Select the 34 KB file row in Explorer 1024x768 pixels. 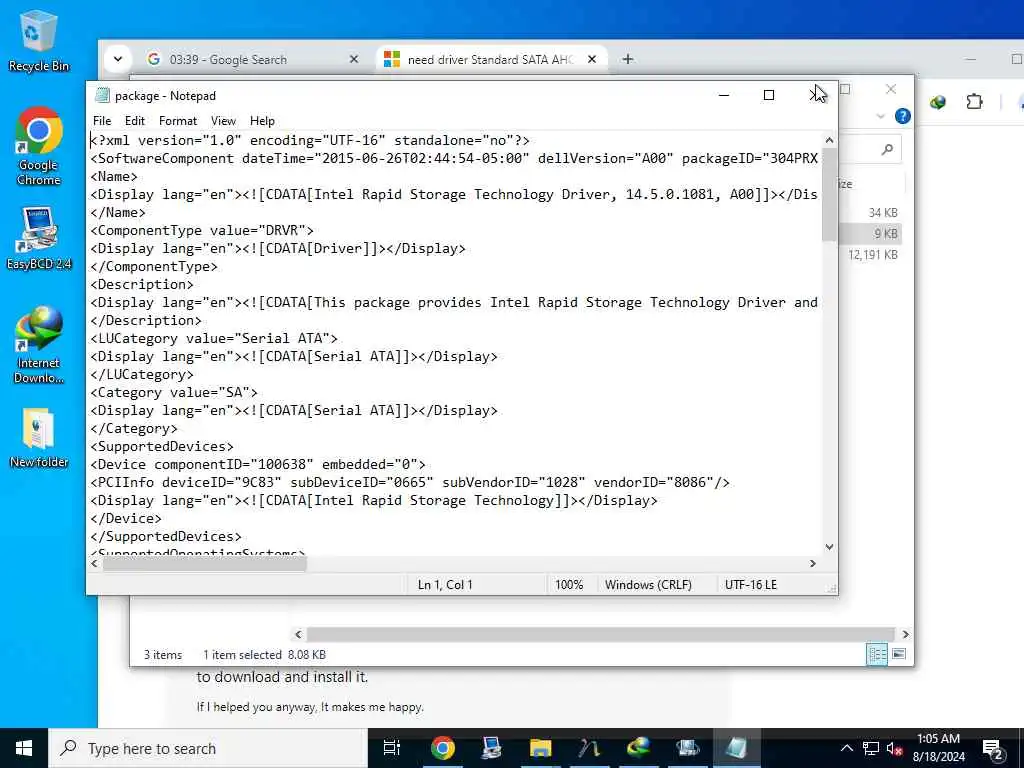click(x=872, y=213)
